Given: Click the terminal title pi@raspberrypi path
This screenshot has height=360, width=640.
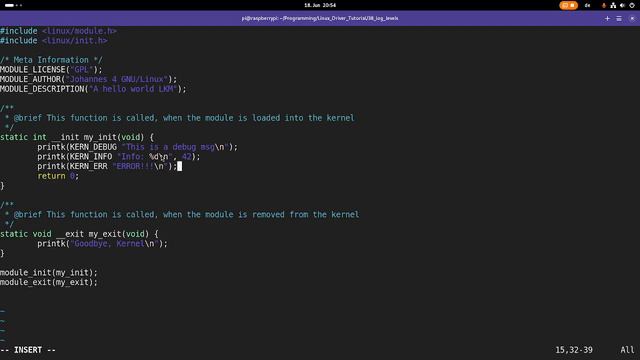Looking at the screenshot, I should click(x=320, y=18).
